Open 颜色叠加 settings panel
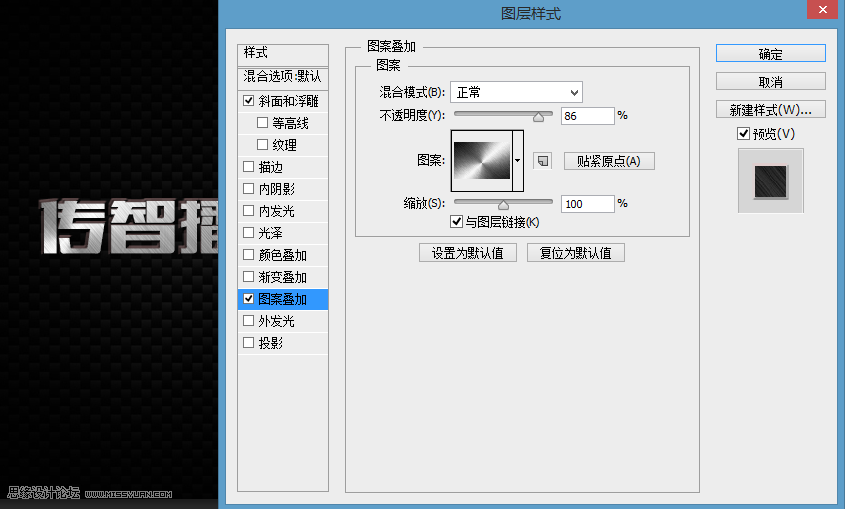Viewport: 845px width, 509px height. pos(282,255)
